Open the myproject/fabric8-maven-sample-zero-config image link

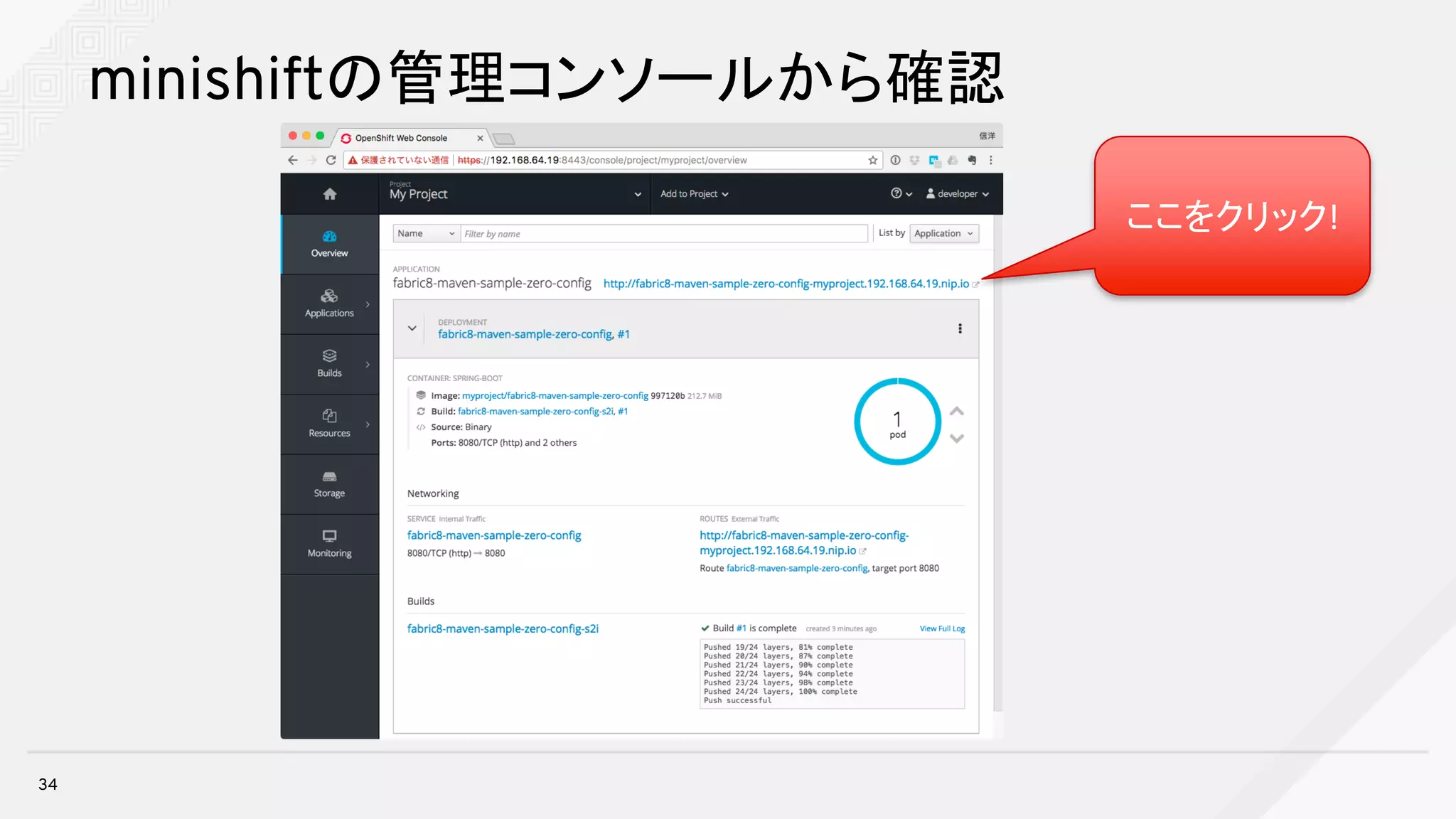[555, 395]
